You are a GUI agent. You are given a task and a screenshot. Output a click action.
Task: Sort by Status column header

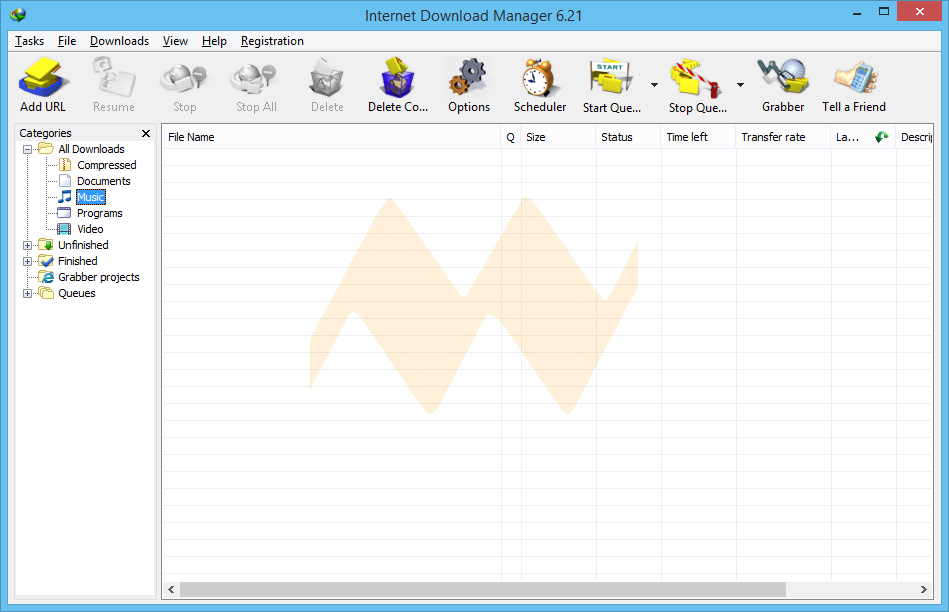tap(628, 137)
